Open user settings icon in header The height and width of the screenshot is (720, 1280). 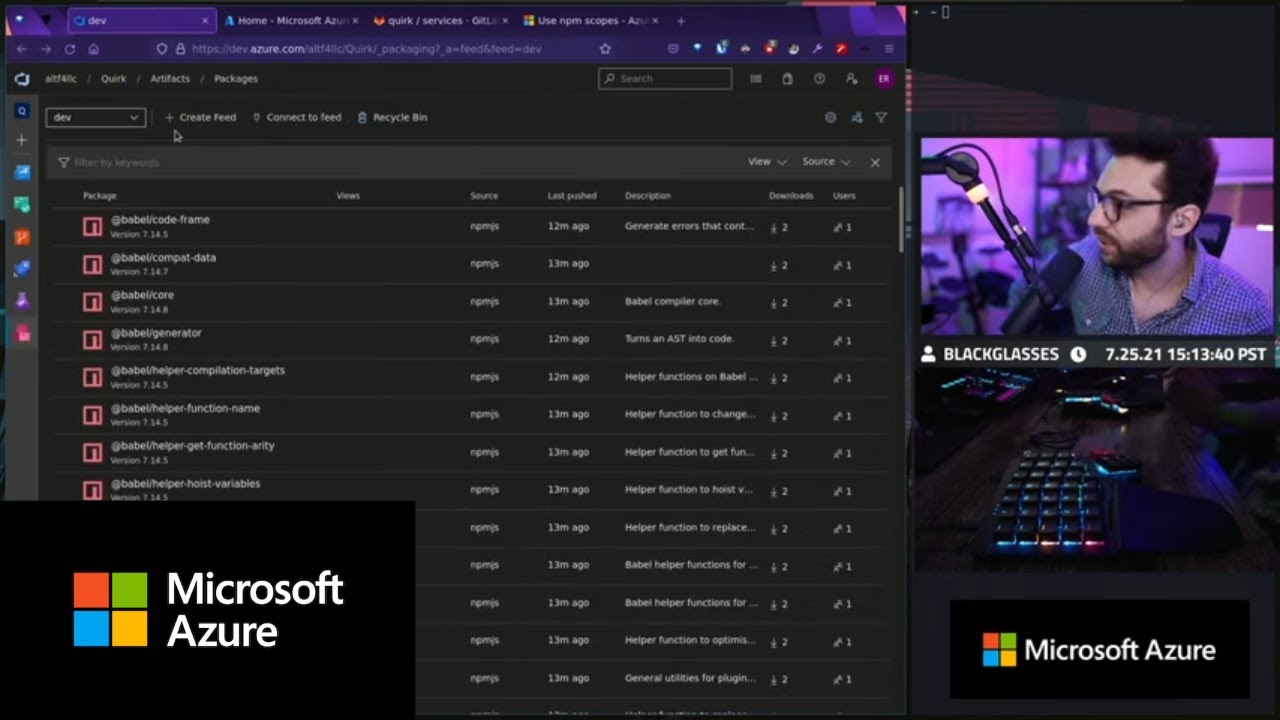tap(851, 79)
